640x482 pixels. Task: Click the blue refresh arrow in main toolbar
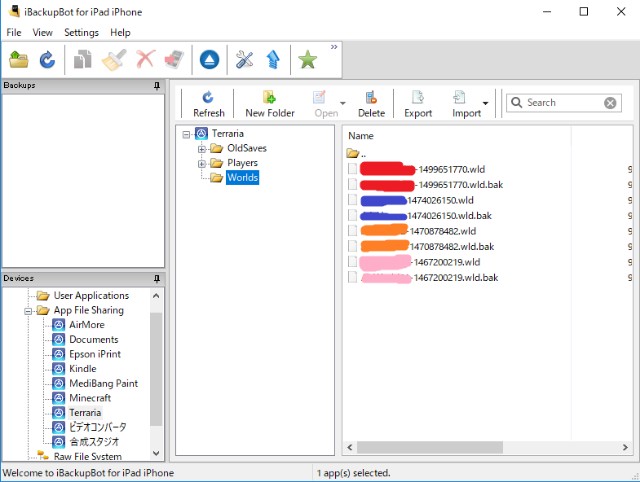click(x=47, y=60)
